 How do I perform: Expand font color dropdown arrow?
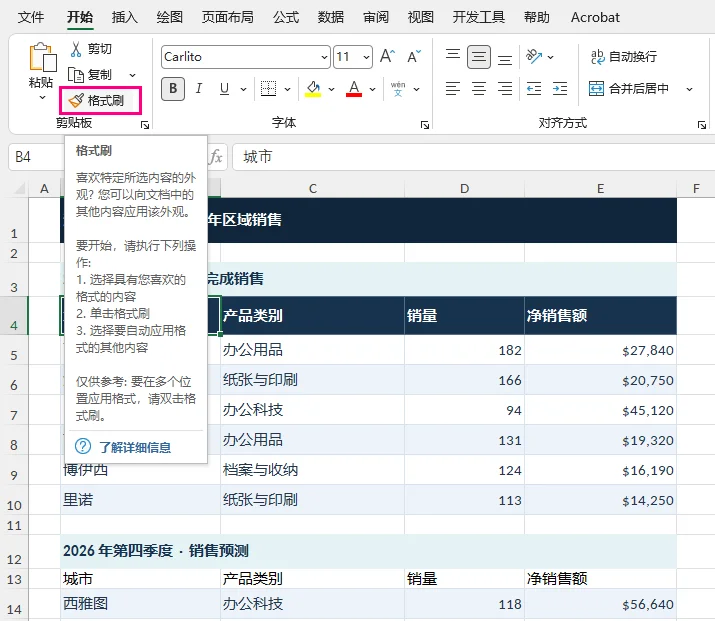pyautogui.click(x=373, y=89)
